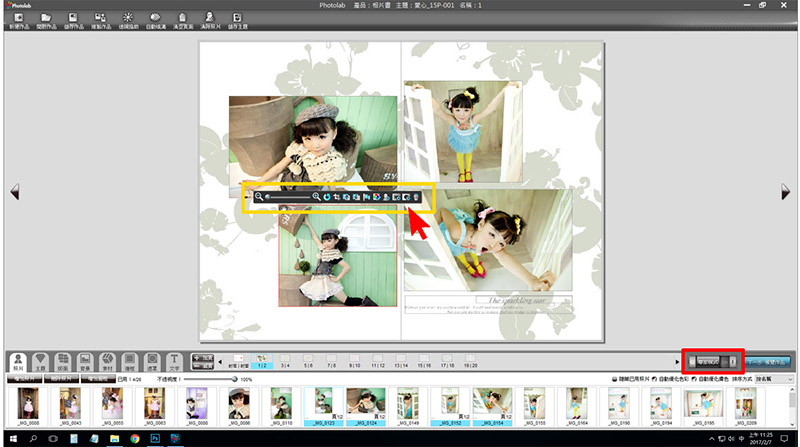Click the new project icon in top toolbar
800x447 pixels.
(x=19, y=18)
